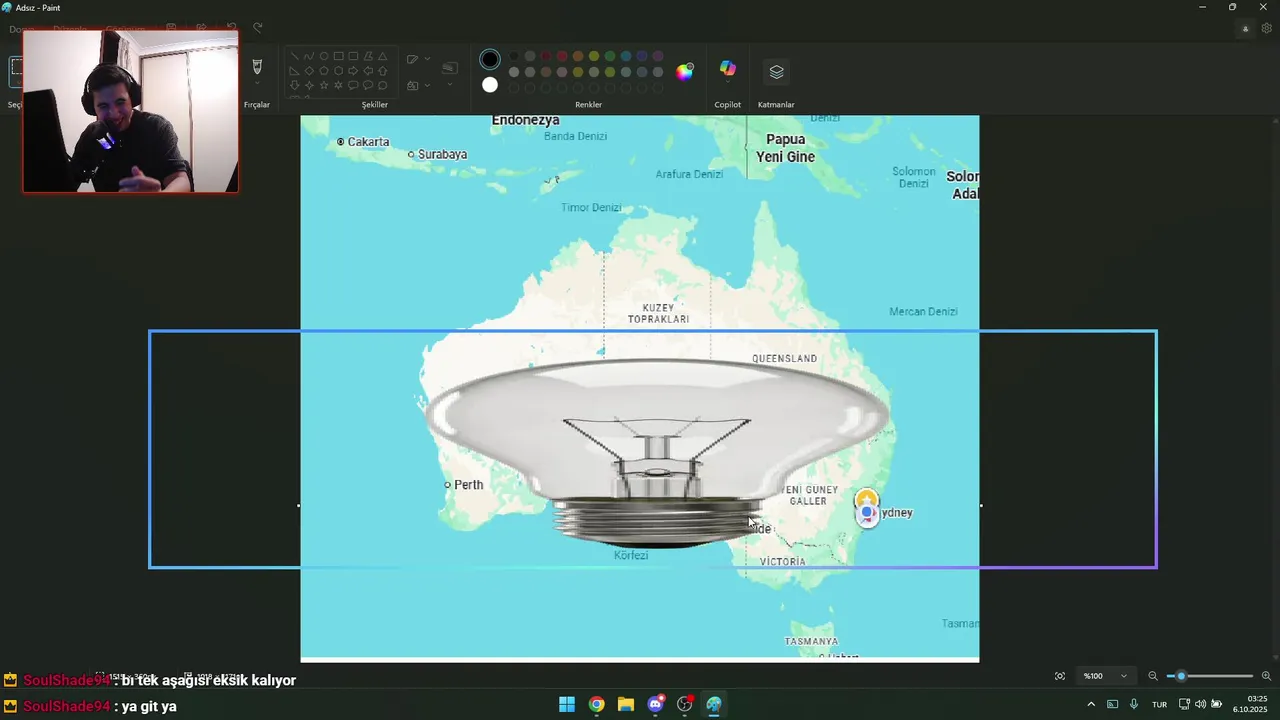
Task: Open the shape outline dropdown
Action: [427, 59]
